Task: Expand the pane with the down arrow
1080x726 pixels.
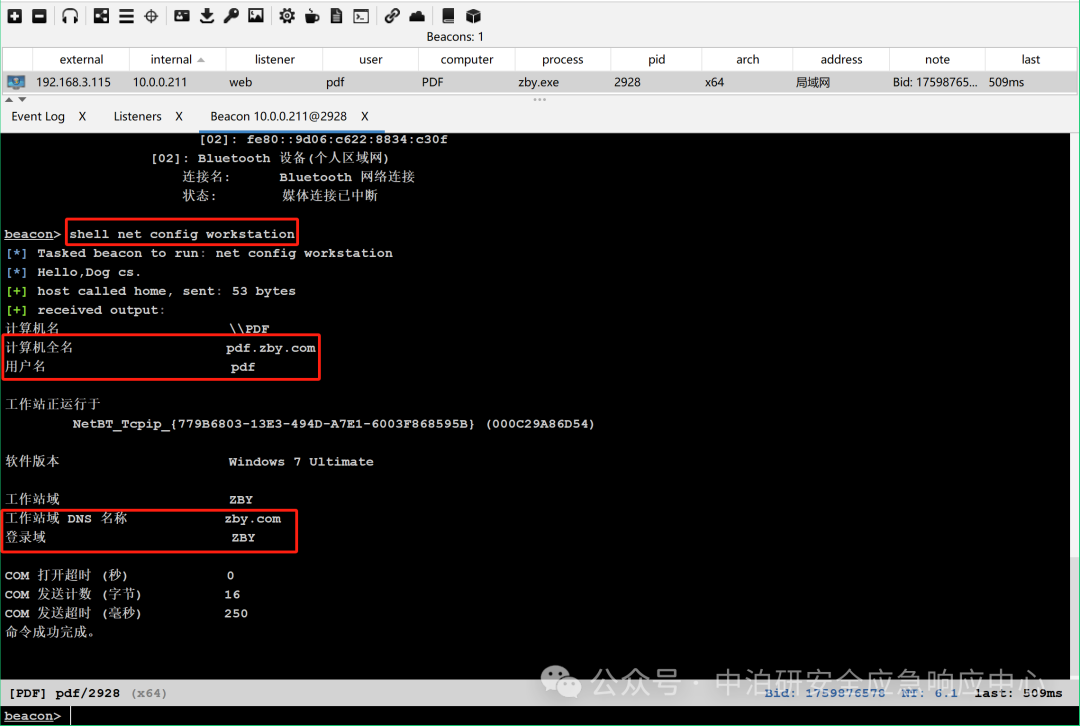Action: (22, 100)
